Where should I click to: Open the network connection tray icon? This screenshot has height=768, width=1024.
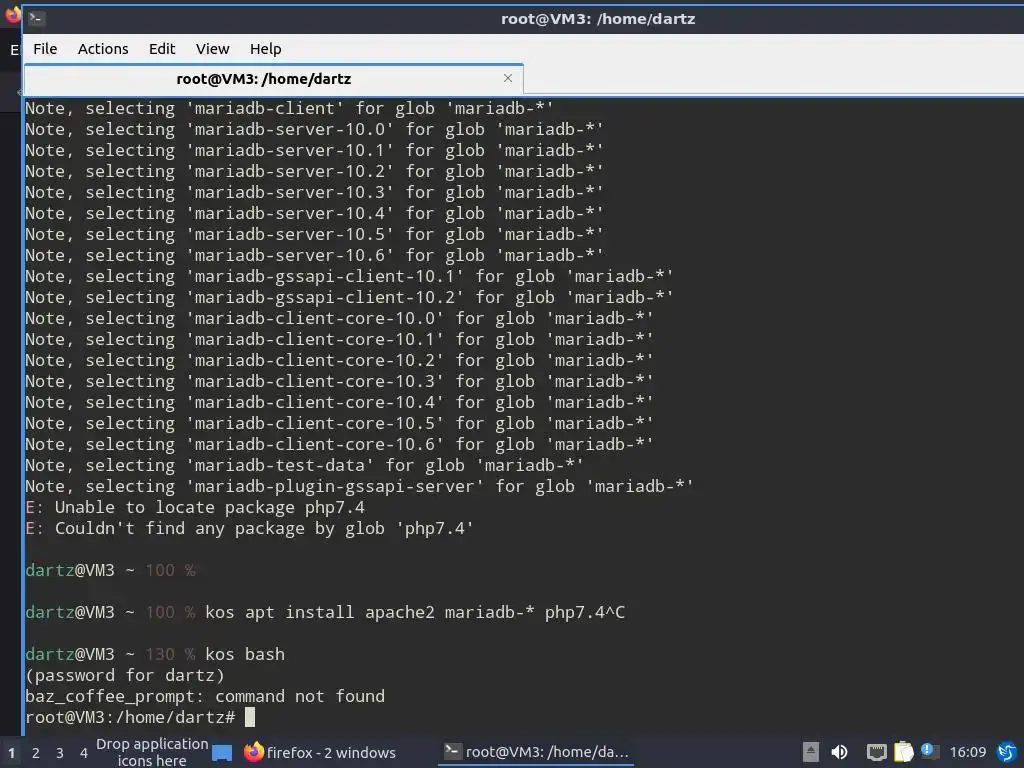[x=876, y=752]
